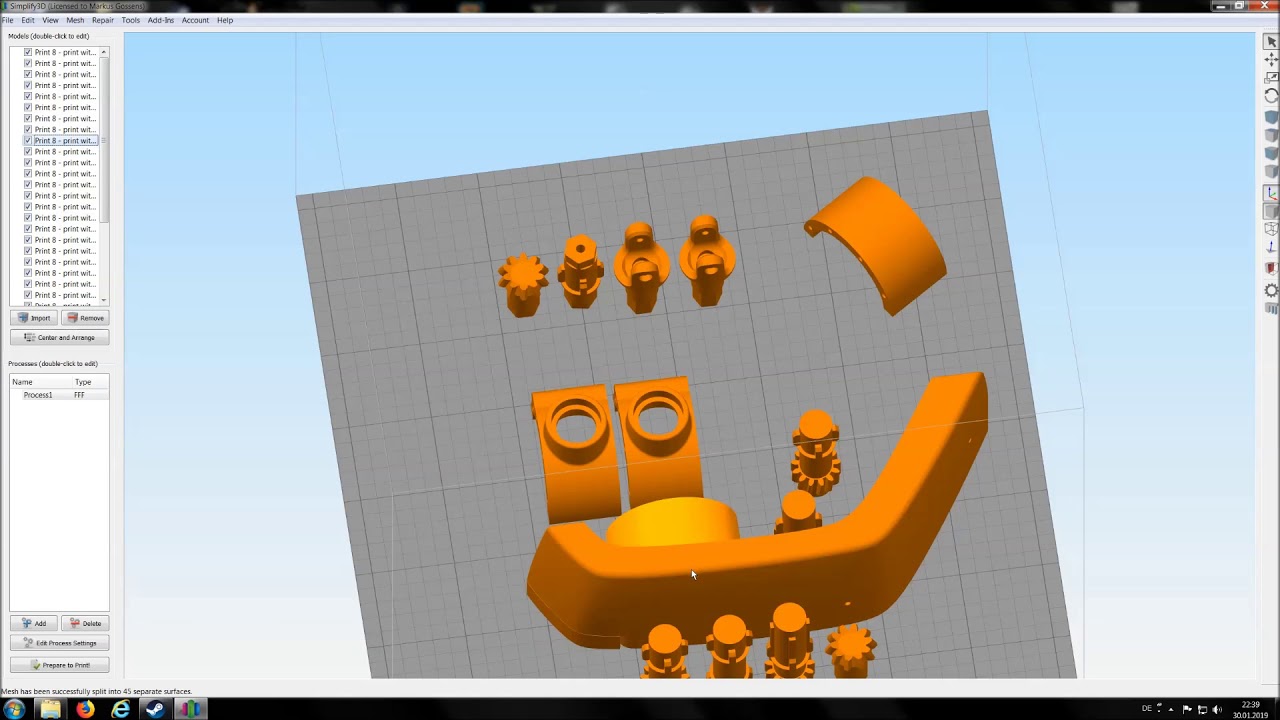Toggle the coordinate axes display
1280x720 pixels.
(x=1271, y=193)
